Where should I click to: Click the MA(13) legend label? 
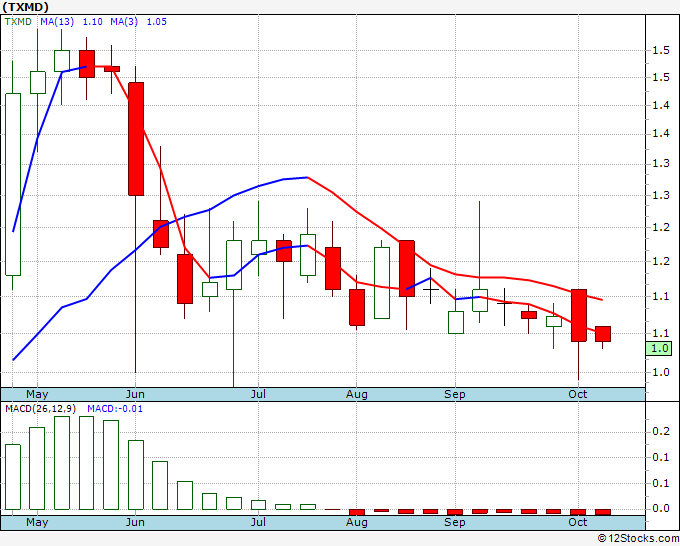click(57, 22)
